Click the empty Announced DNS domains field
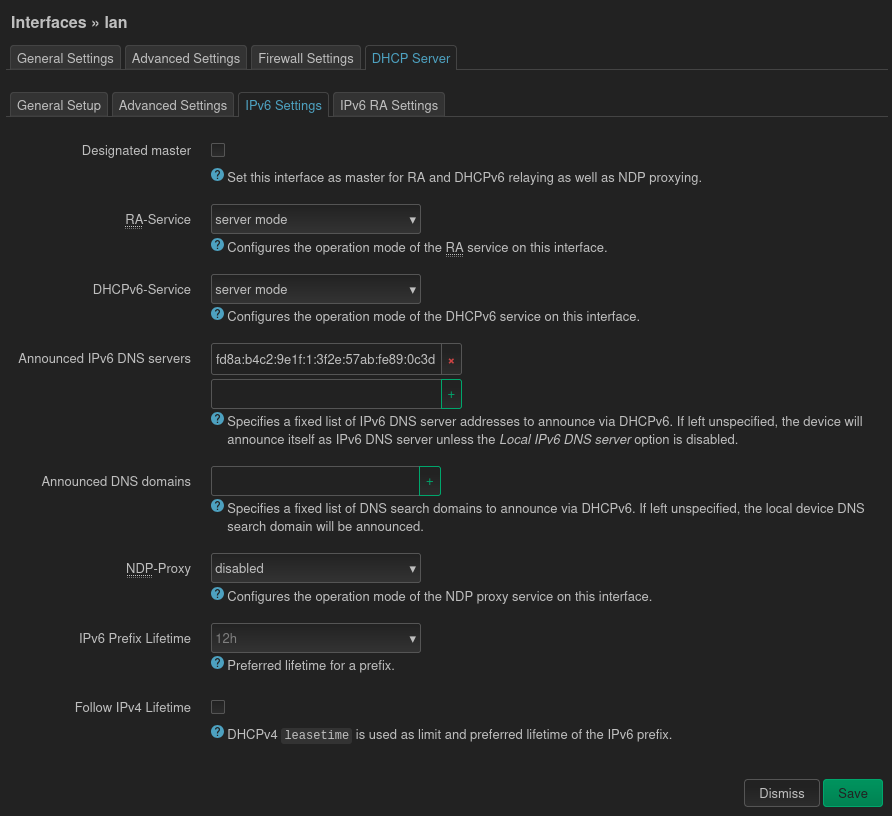Image resolution: width=892 pixels, height=816 pixels. pos(315,481)
